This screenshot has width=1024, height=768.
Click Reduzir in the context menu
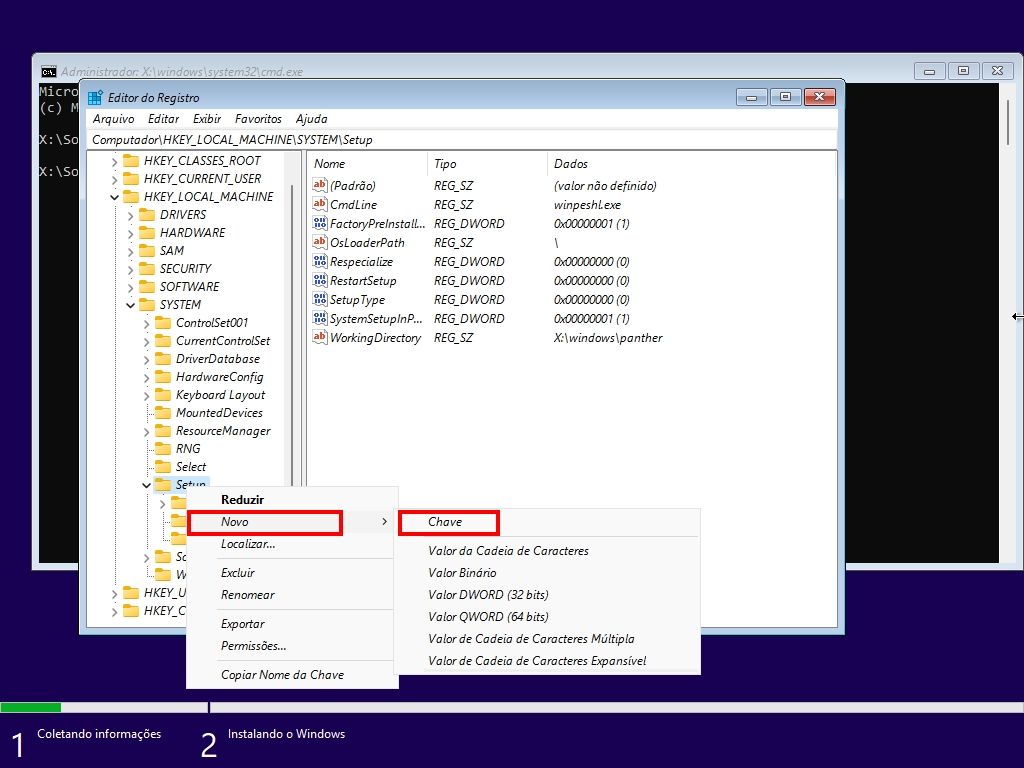click(292, 500)
